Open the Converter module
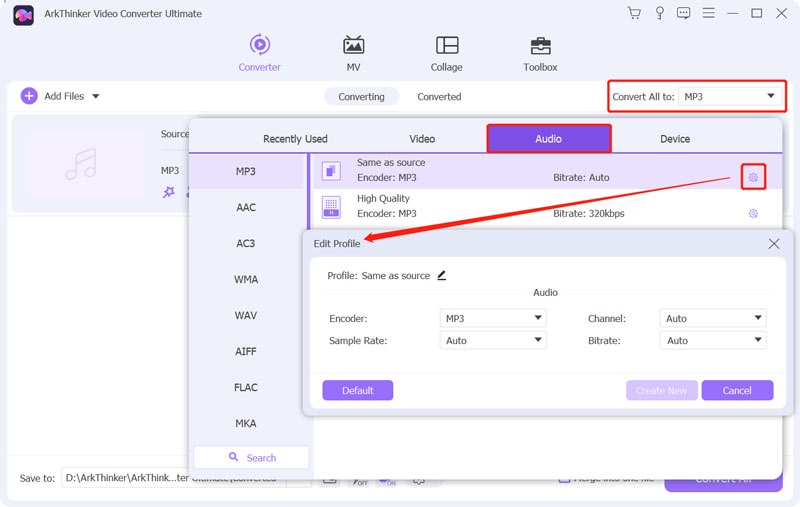Screen dimensions: 800x507 coord(260,53)
